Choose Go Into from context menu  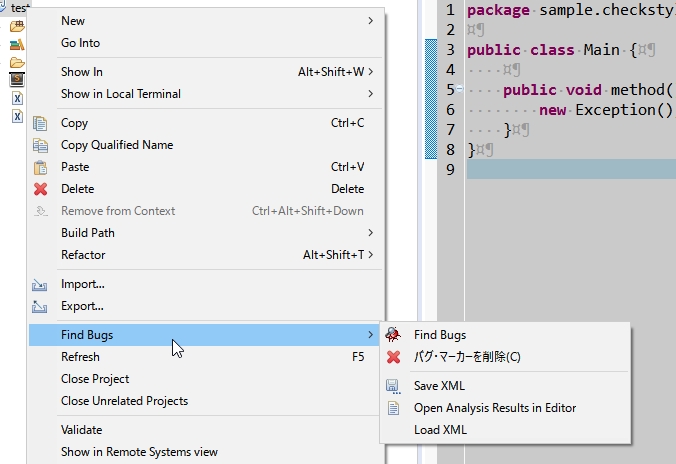[80, 43]
